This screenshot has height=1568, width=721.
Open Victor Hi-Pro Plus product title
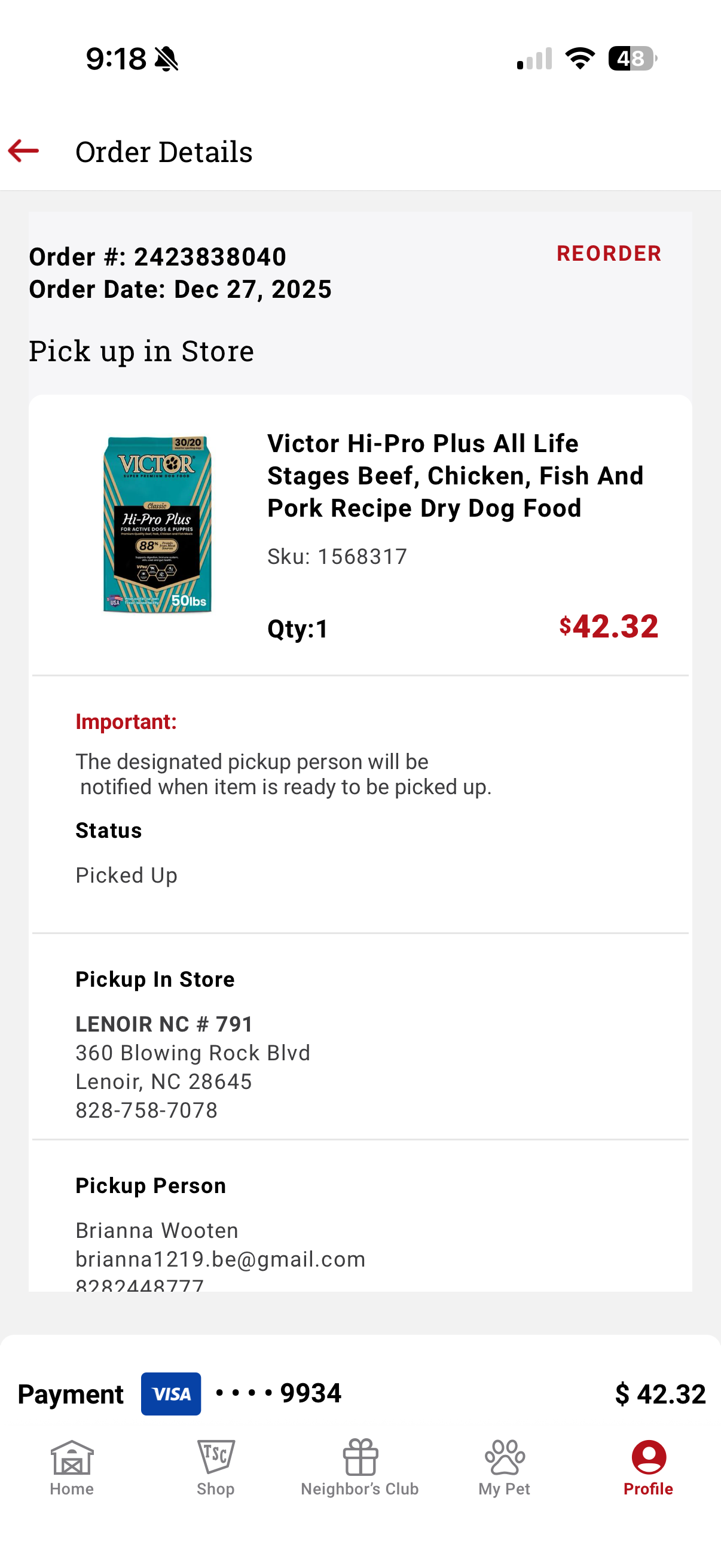point(455,475)
